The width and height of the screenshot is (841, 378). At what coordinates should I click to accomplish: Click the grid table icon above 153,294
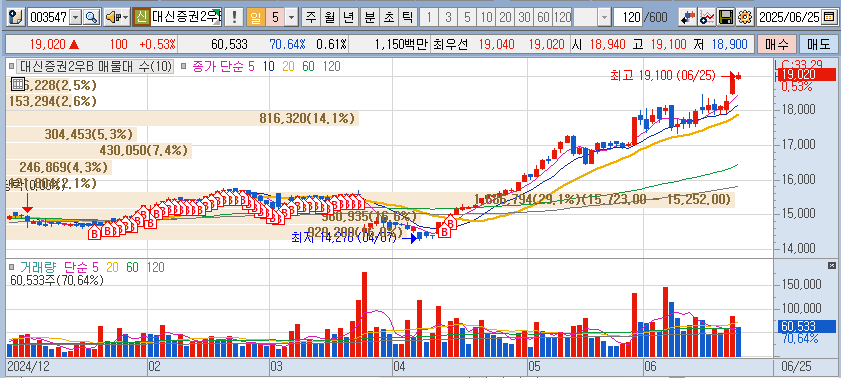(x=17, y=84)
